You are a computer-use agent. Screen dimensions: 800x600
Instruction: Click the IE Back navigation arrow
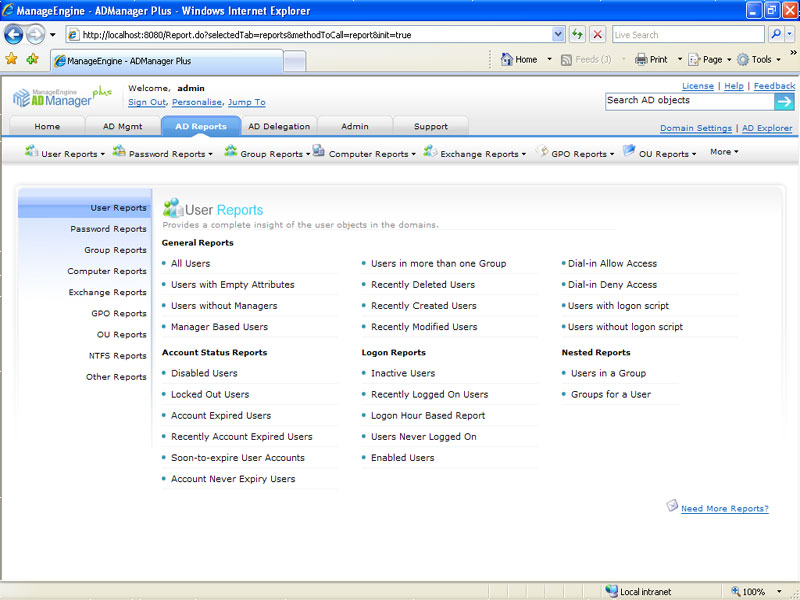click(x=14, y=35)
